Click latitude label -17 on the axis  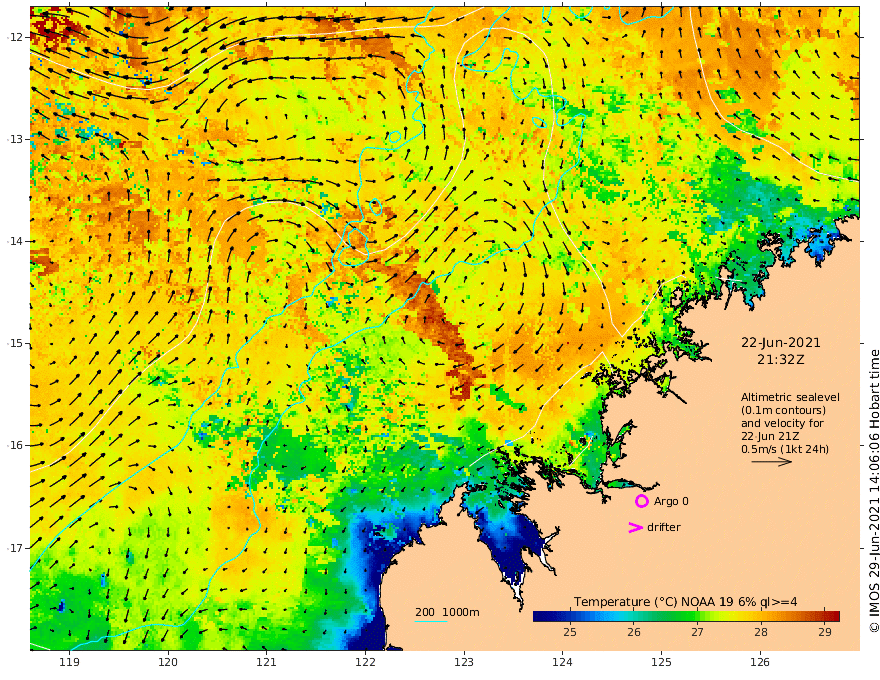pyautogui.click(x=16, y=548)
